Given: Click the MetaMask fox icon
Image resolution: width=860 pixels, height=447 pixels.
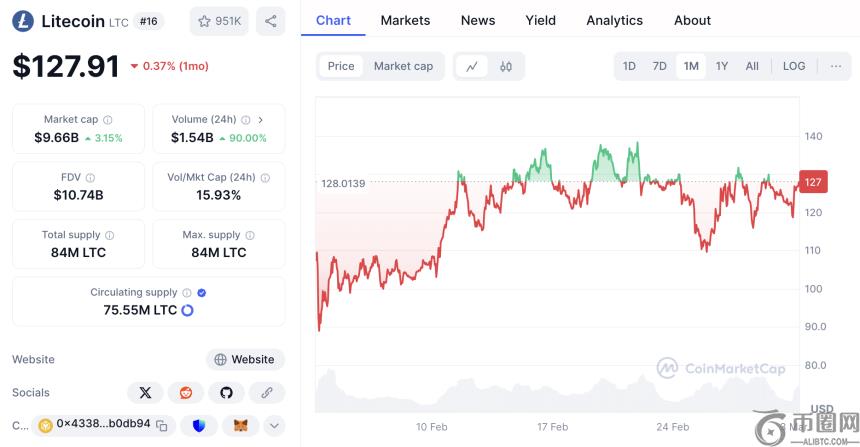Looking at the screenshot, I should coord(240,425).
